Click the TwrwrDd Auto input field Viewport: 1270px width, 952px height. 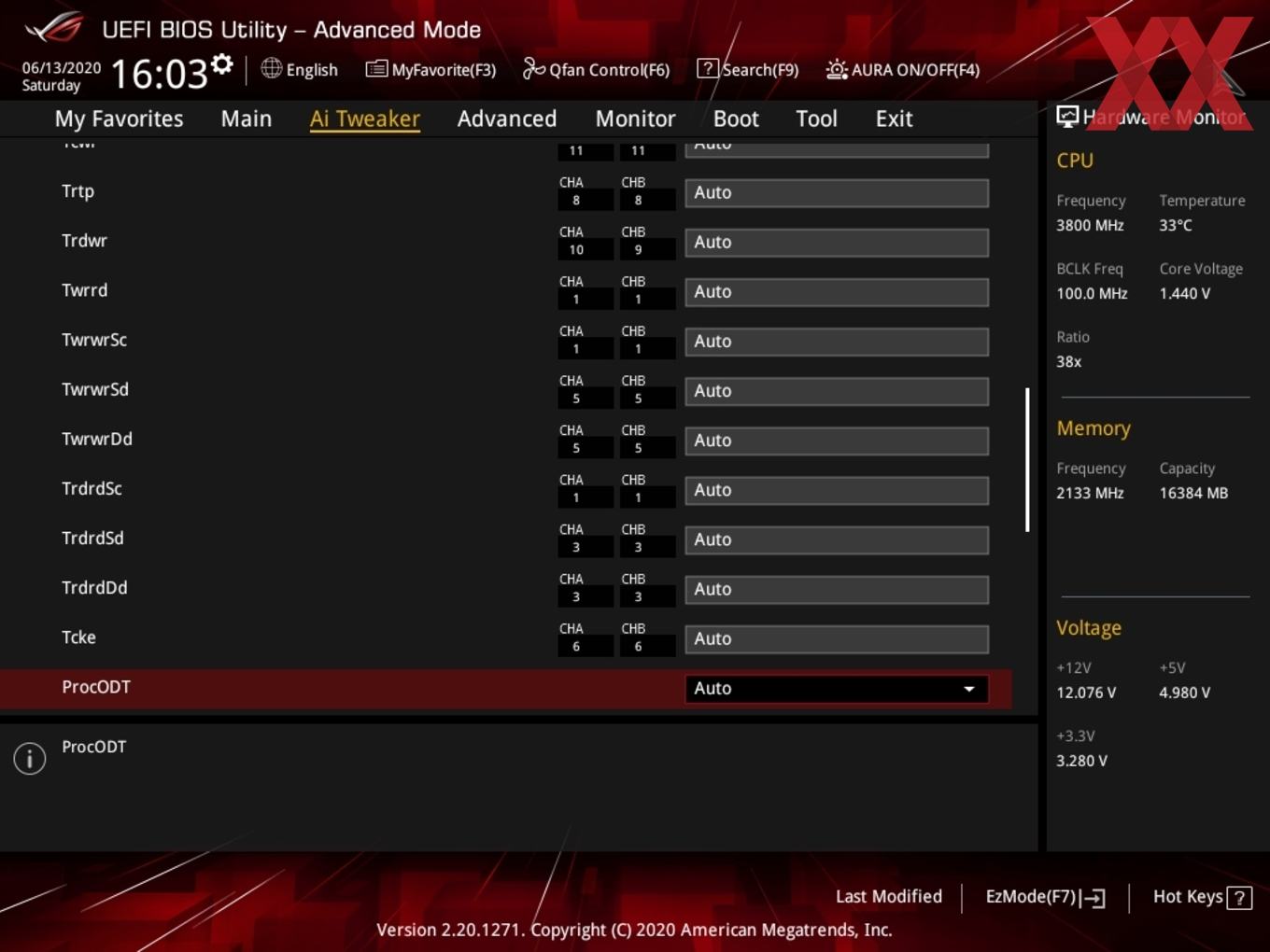point(837,441)
